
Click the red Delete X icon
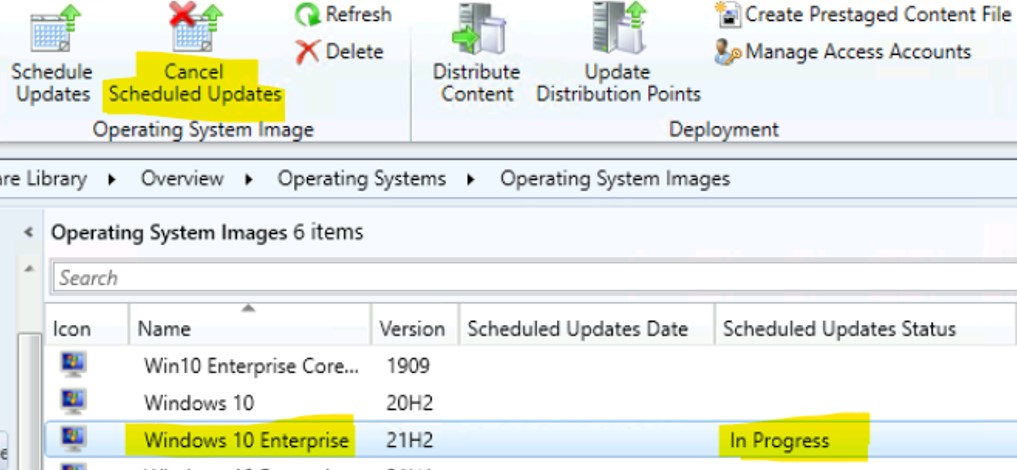307,52
